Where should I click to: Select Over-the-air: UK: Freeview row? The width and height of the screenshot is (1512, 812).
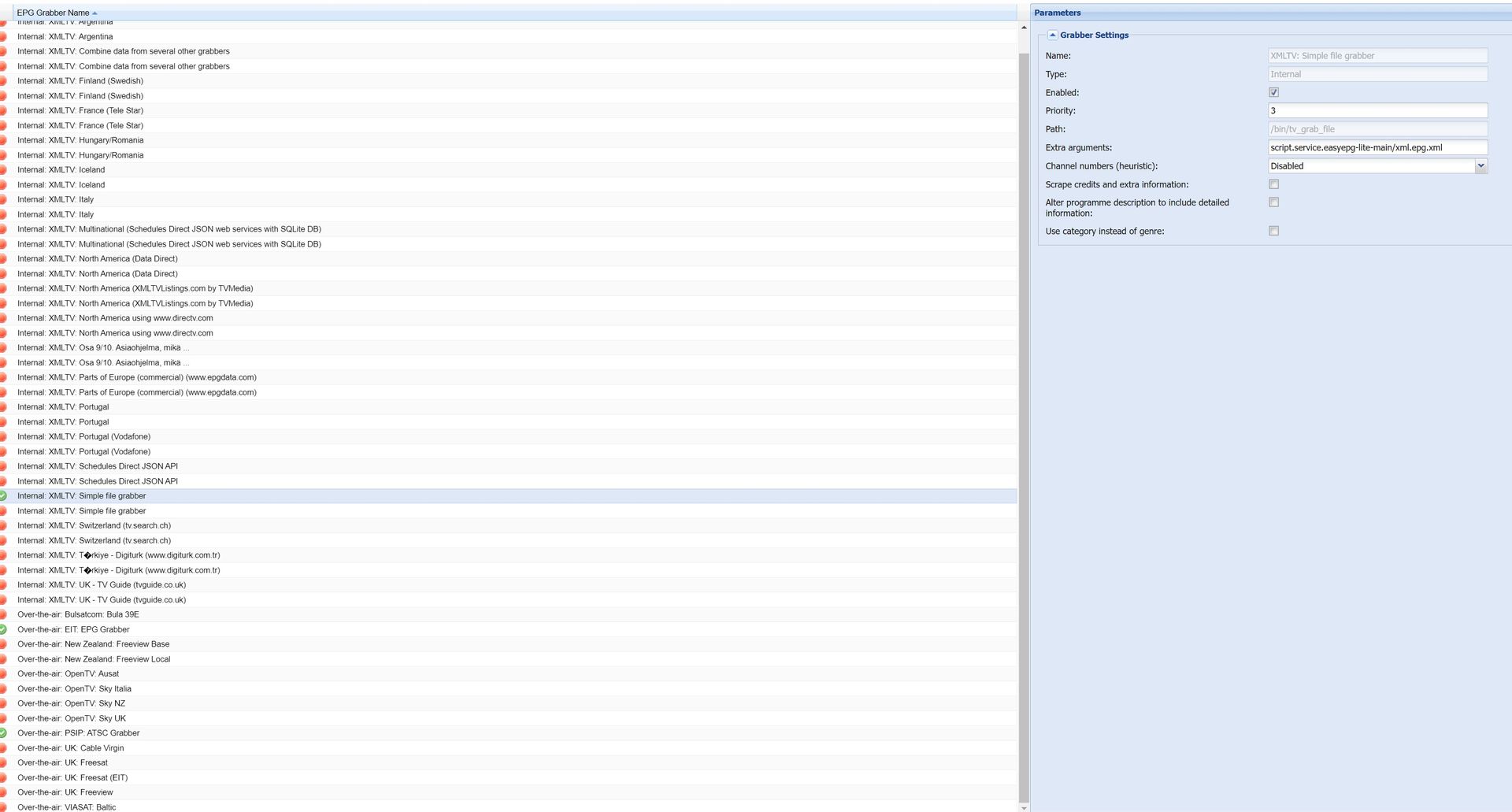coord(509,792)
